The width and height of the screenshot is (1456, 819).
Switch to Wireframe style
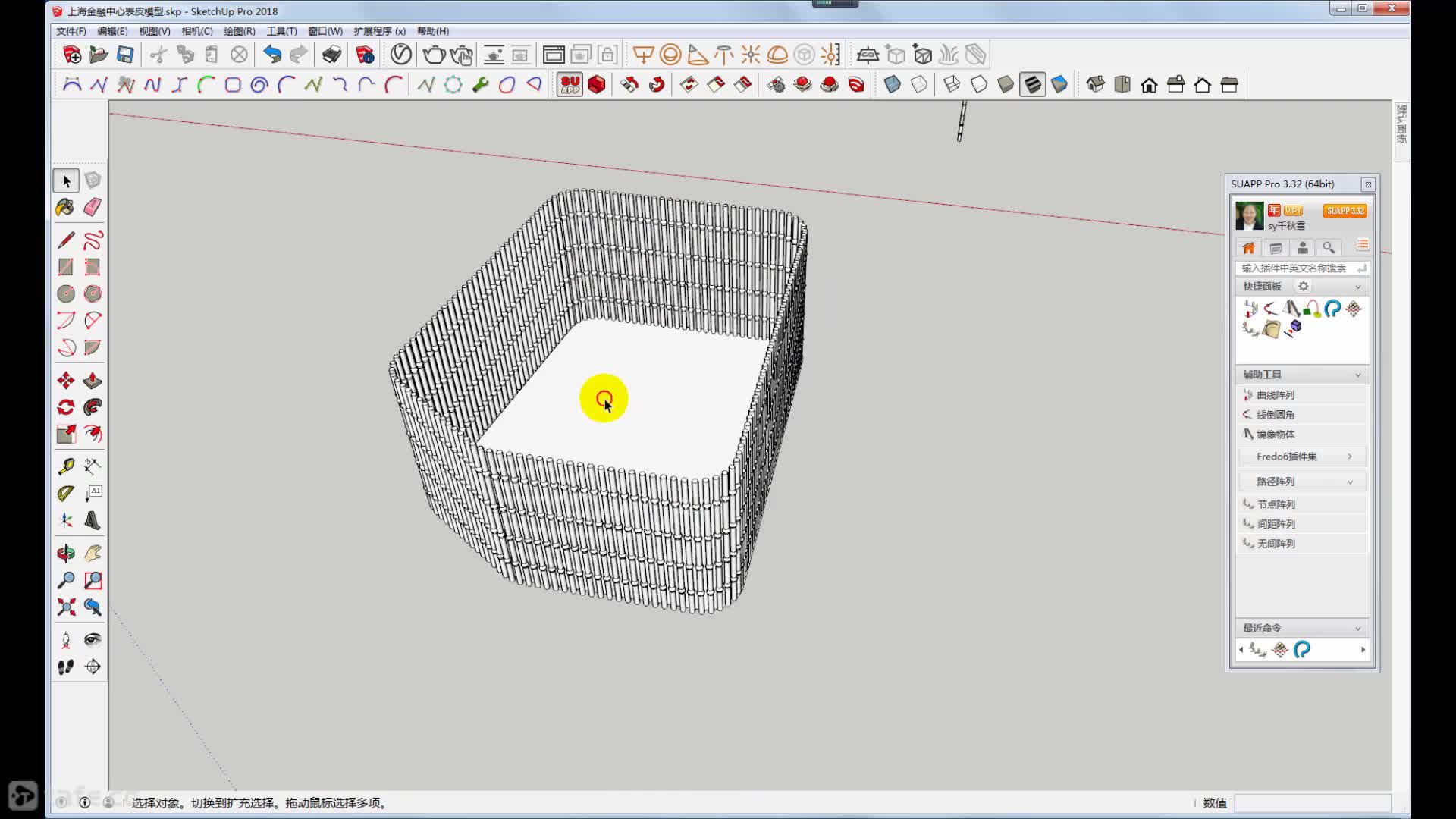coord(952,84)
